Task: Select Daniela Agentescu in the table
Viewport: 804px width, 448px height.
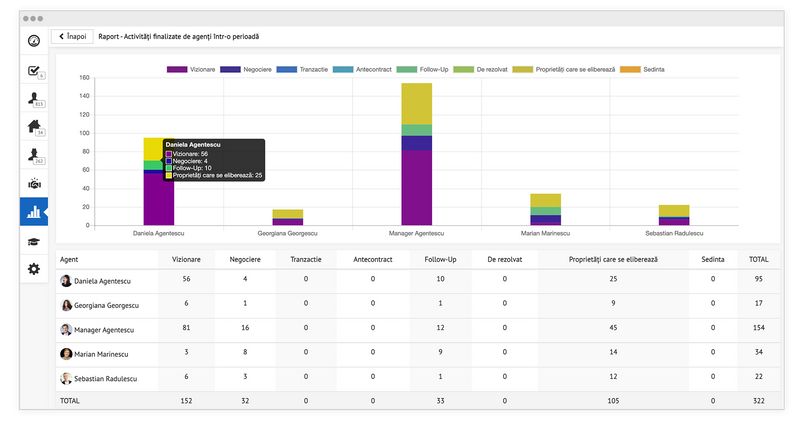Action: pyautogui.click(x=102, y=281)
